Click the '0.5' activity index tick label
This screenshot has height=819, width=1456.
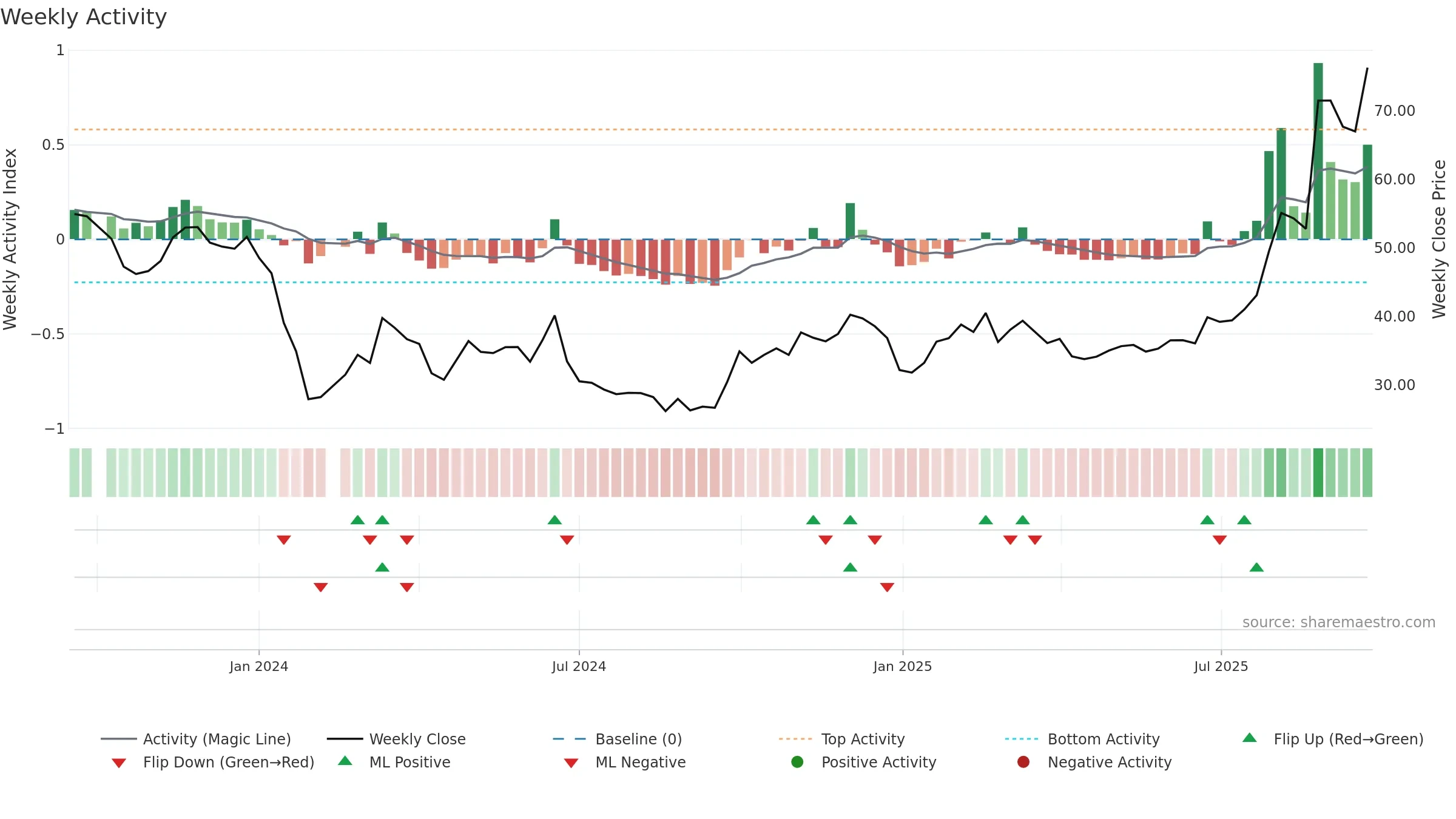pos(53,144)
